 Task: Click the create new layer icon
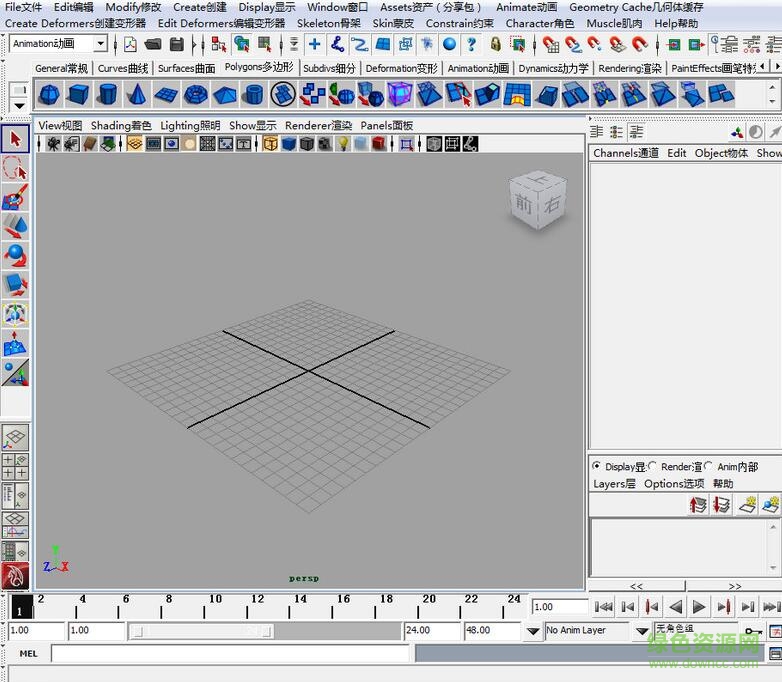tap(747, 506)
